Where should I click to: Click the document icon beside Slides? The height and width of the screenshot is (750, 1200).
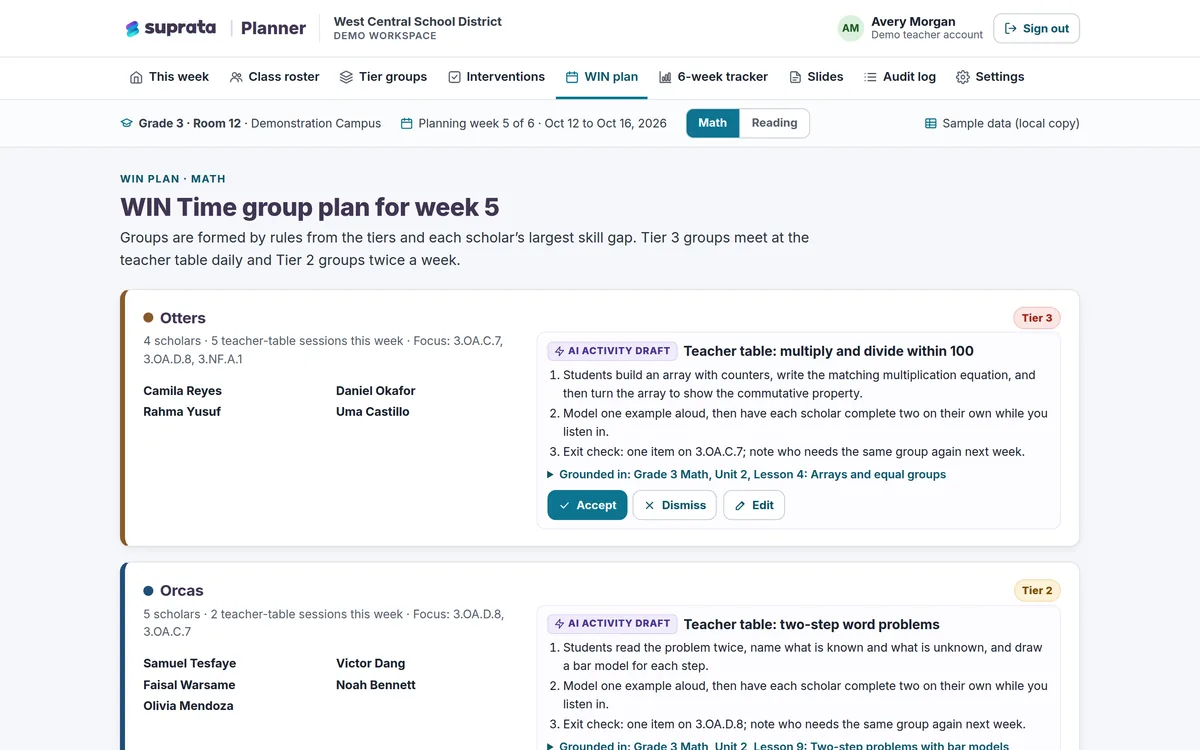pyautogui.click(x=795, y=77)
